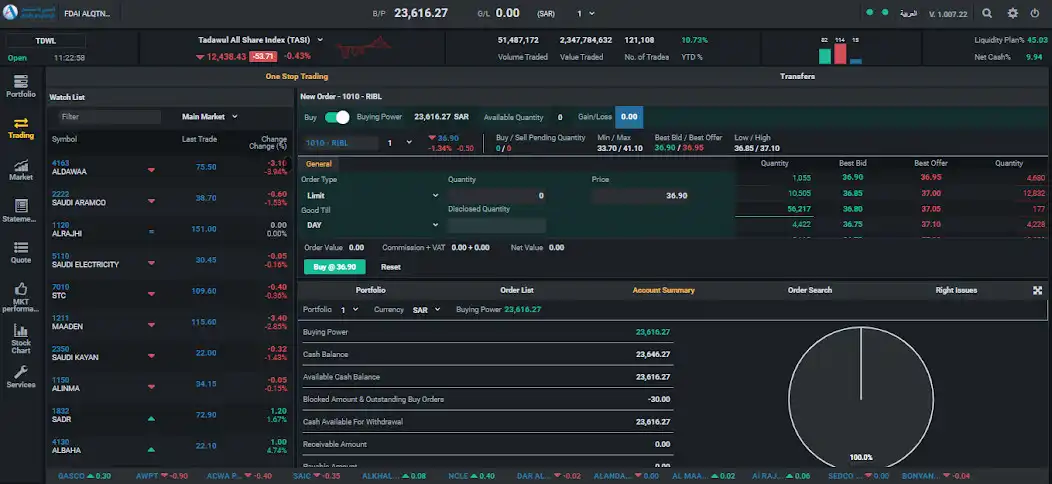Select ALBAHA in the watch list
This screenshot has width=1052, height=484.
(x=170, y=446)
